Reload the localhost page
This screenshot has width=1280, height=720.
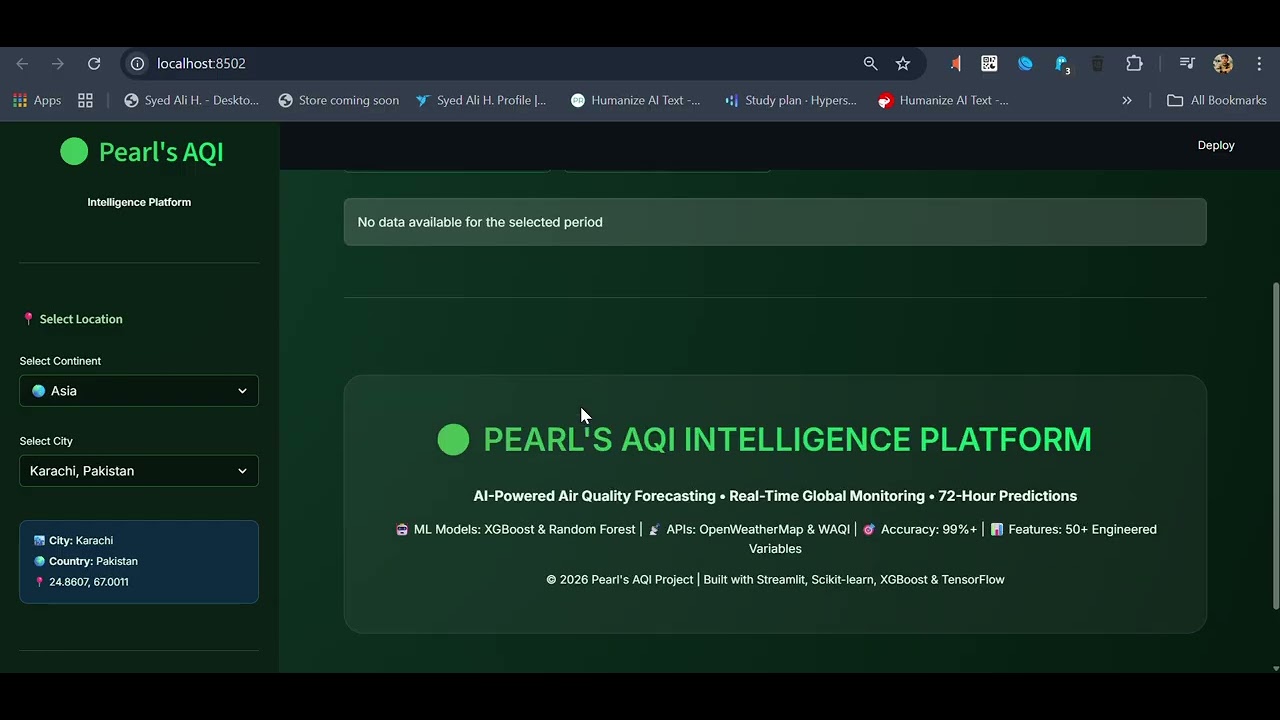pyautogui.click(x=94, y=63)
